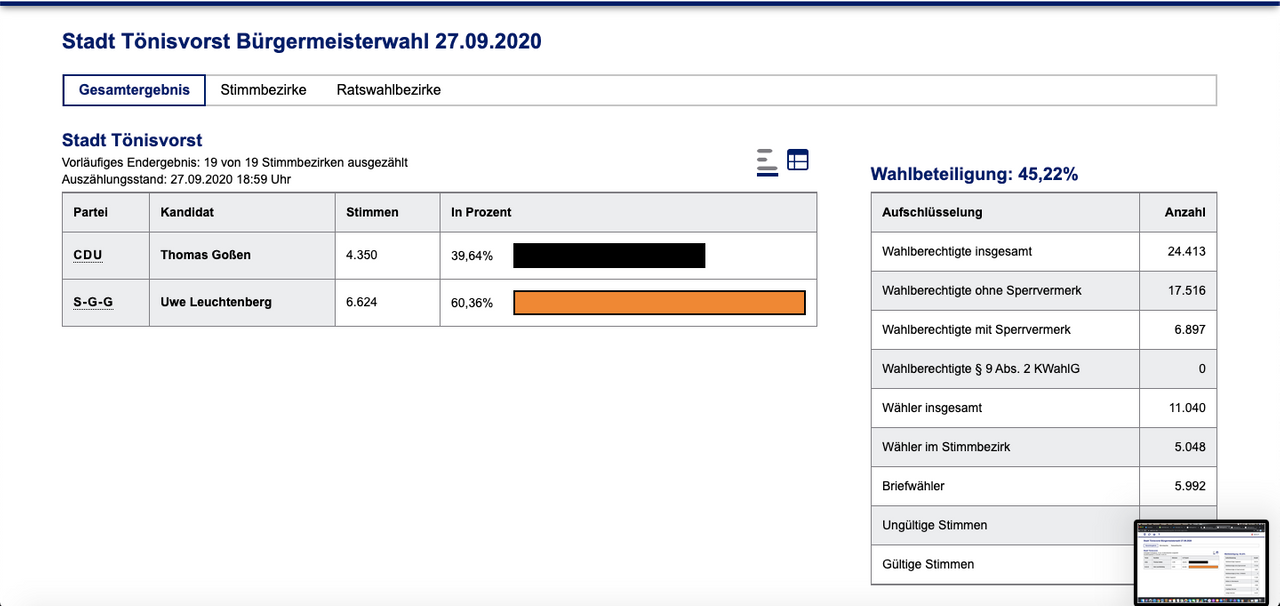Click the Bürgermeisterwahl page title heading

point(302,41)
